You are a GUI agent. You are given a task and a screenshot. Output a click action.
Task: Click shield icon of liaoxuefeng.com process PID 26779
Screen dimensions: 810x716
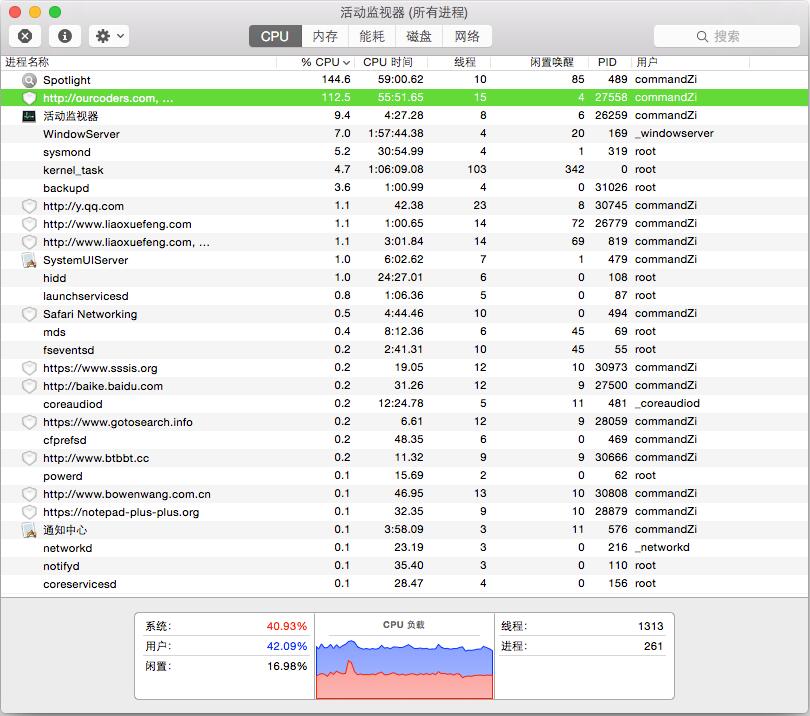[x=29, y=224]
